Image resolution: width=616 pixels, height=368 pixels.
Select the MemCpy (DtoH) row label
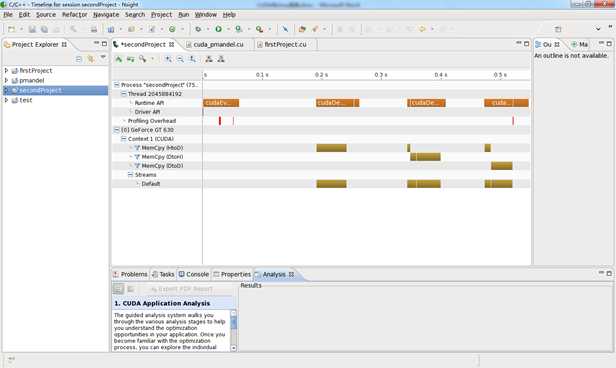coord(162,157)
